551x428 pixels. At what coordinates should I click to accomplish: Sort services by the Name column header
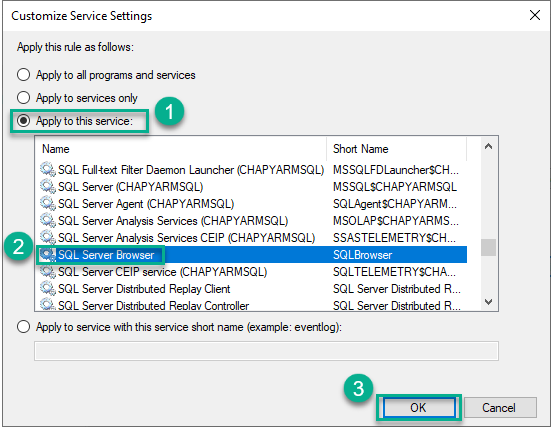181,149
